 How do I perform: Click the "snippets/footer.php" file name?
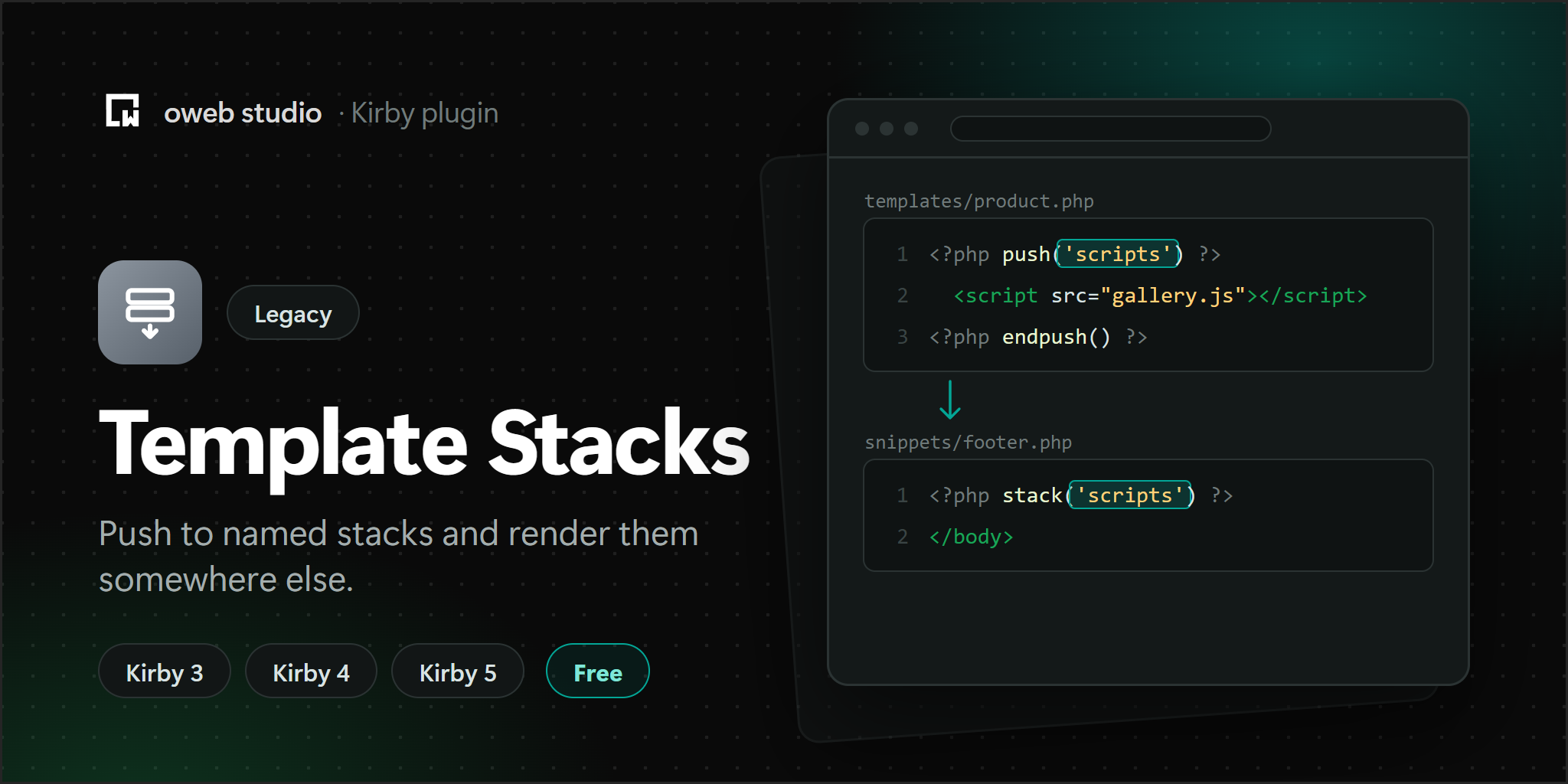pos(969,443)
